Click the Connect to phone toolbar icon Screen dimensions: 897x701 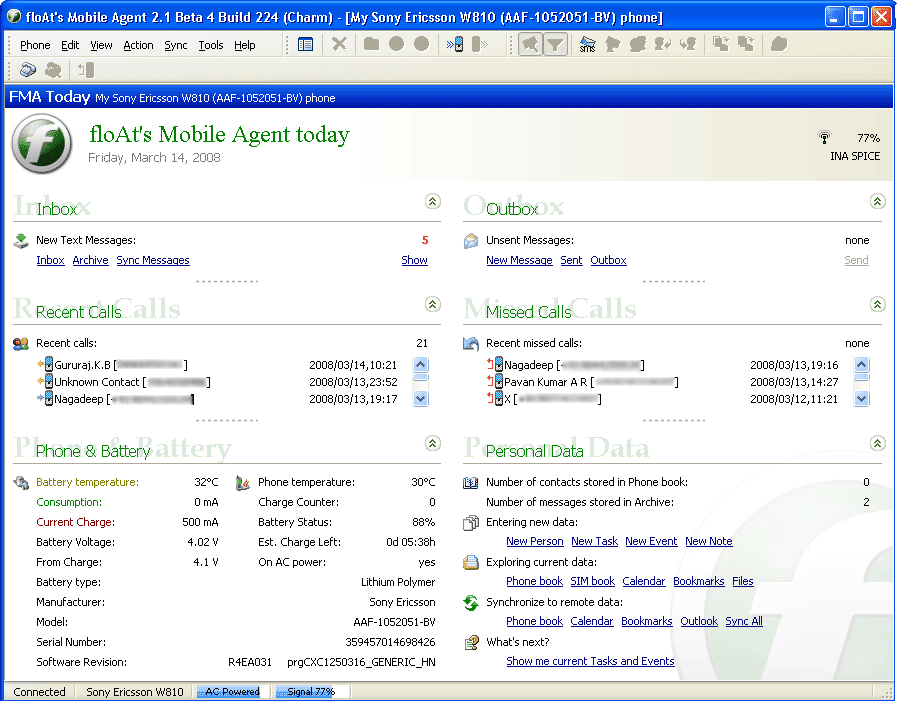tap(455, 44)
